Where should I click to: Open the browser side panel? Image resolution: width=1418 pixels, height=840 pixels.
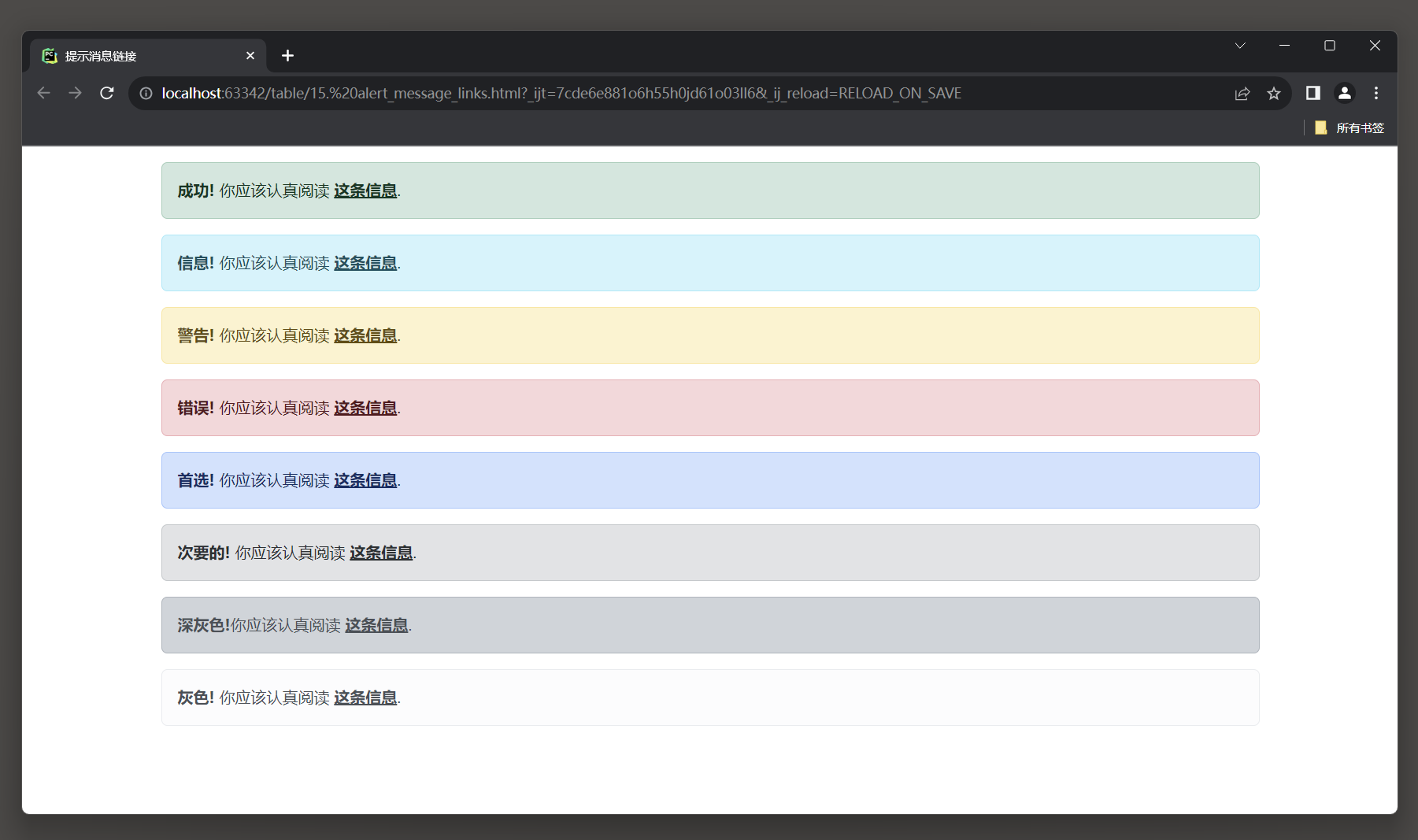click(1312, 93)
